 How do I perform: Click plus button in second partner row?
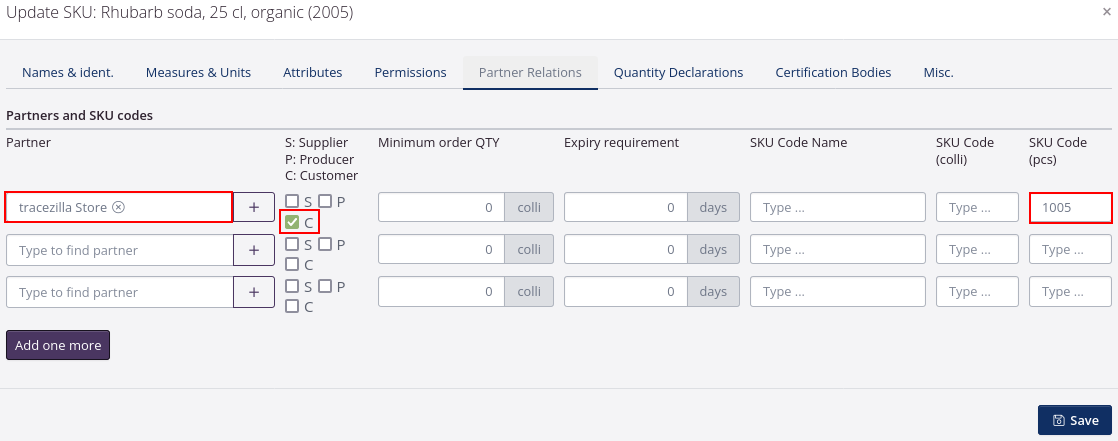[254, 250]
